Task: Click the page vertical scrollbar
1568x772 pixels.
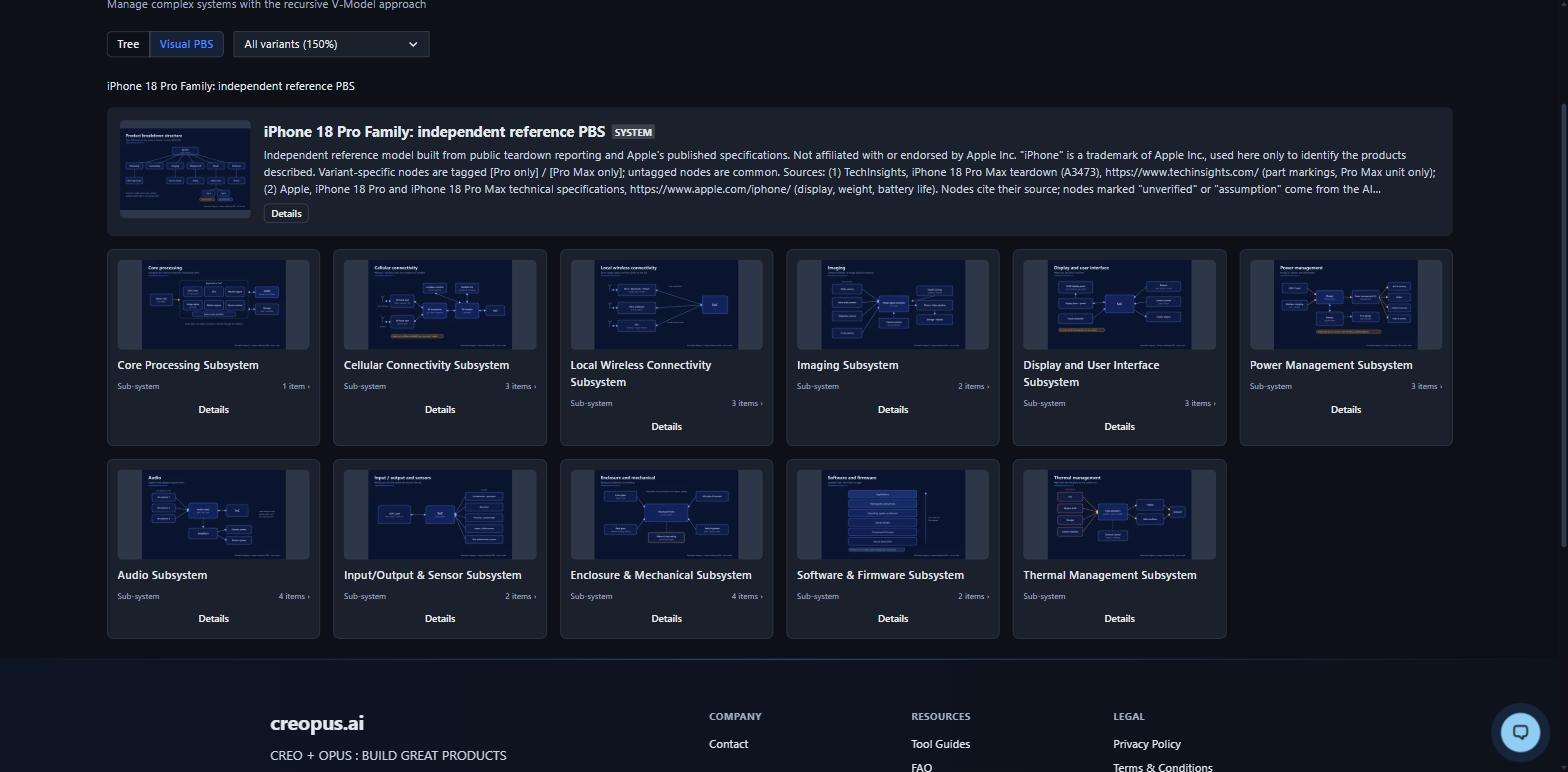Action: 1563,323
